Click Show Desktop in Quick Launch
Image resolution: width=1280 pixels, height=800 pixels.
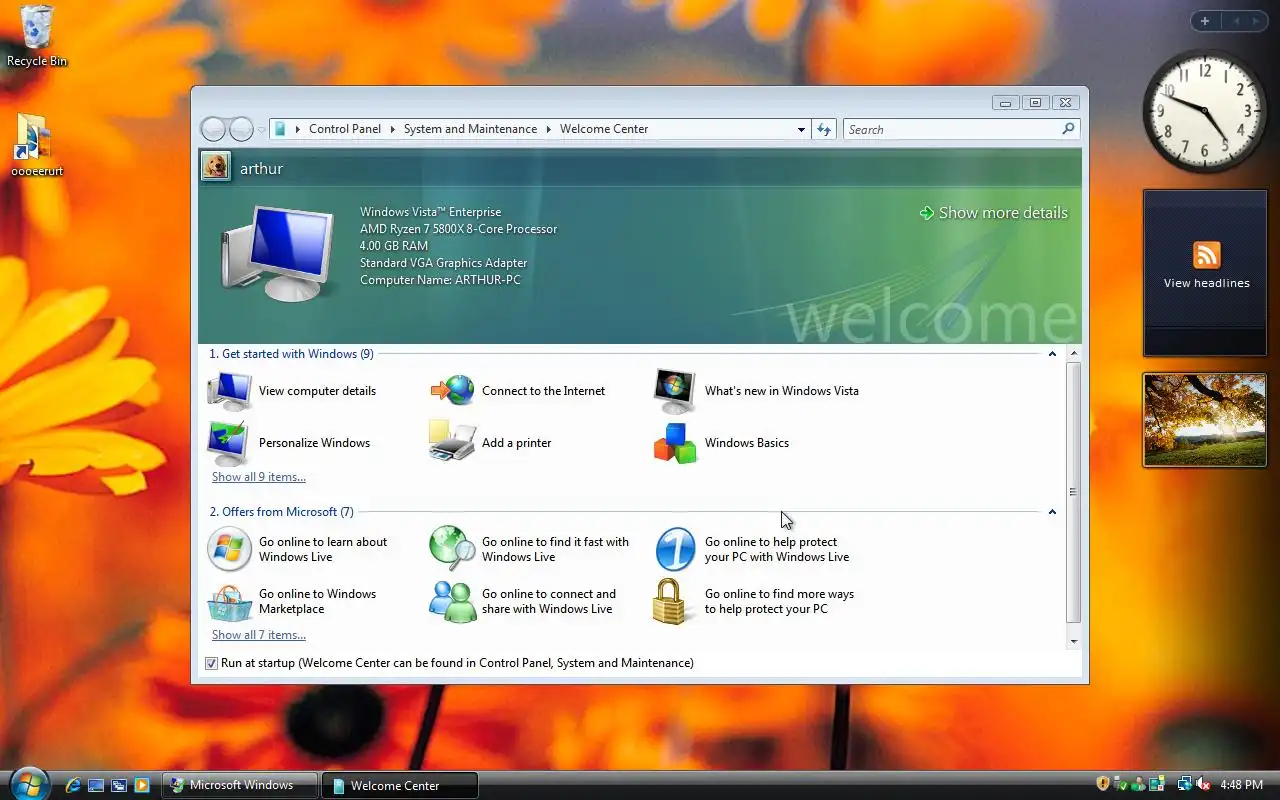(96, 785)
